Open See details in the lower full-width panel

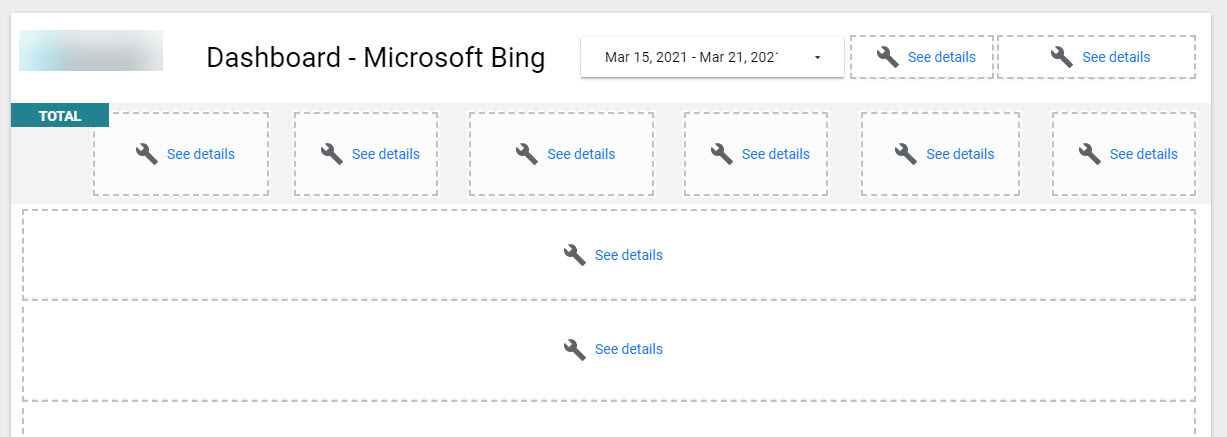(628, 349)
